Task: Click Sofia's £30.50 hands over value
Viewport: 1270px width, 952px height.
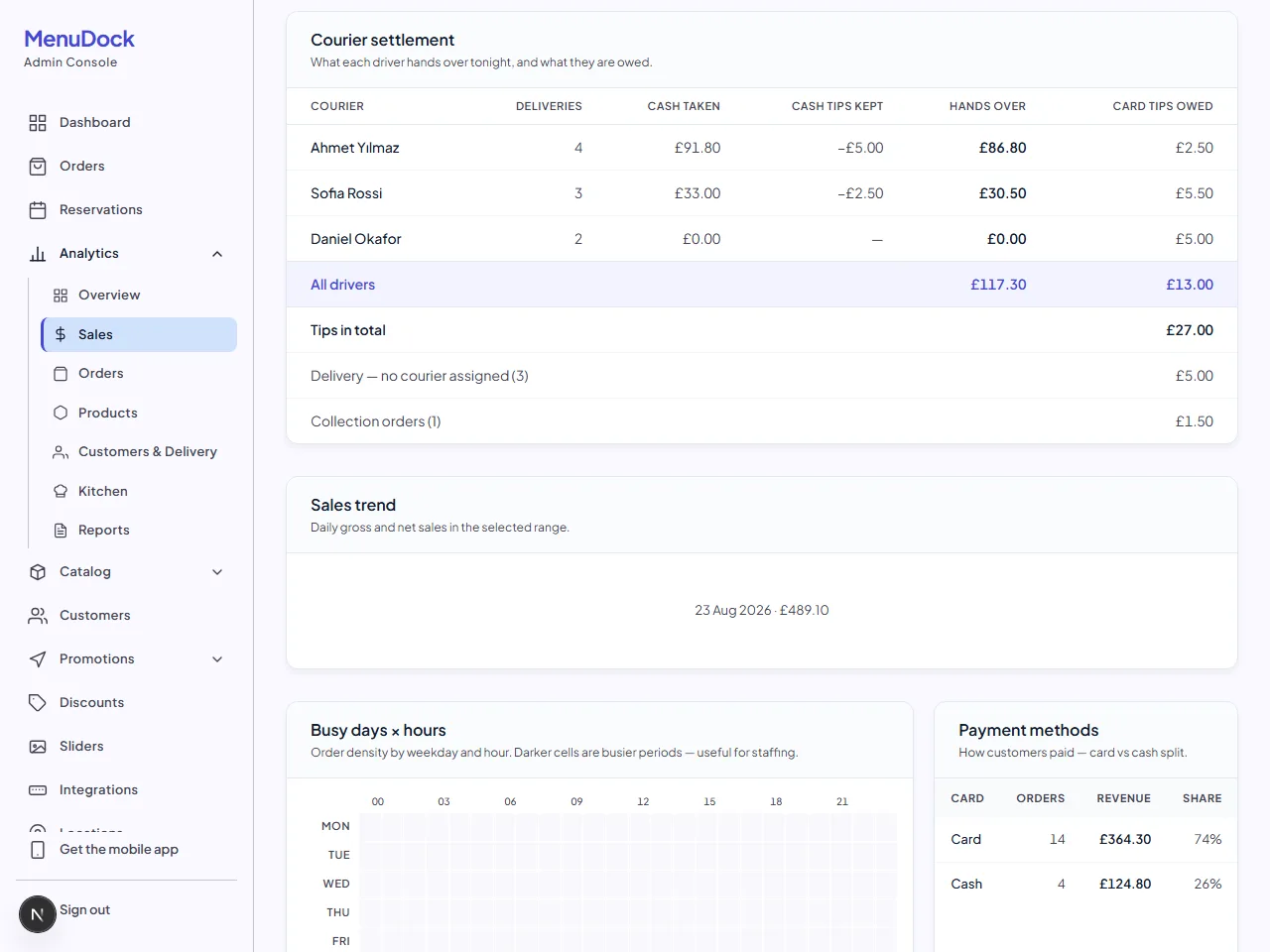Action: 1002,193
